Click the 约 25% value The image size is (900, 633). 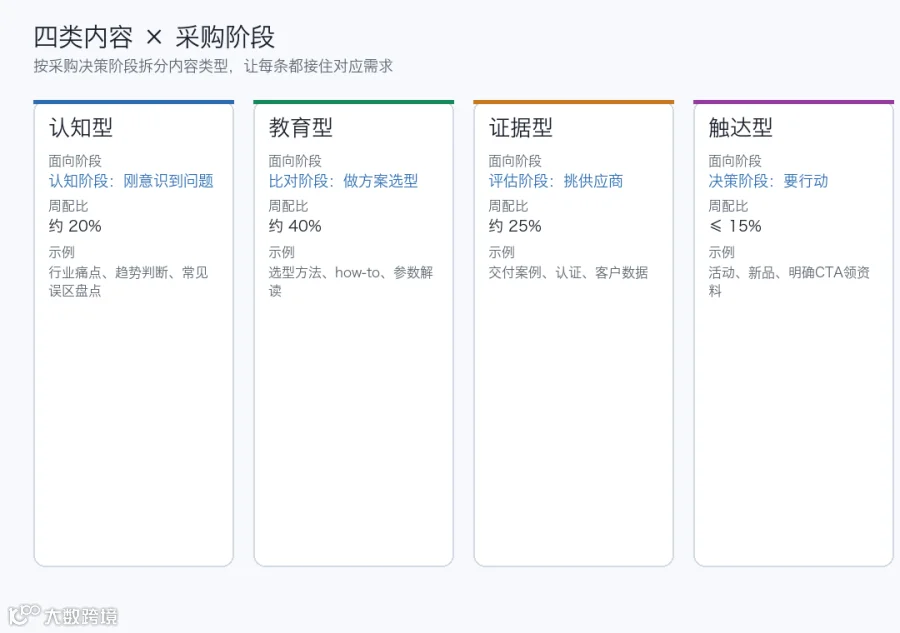(515, 226)
